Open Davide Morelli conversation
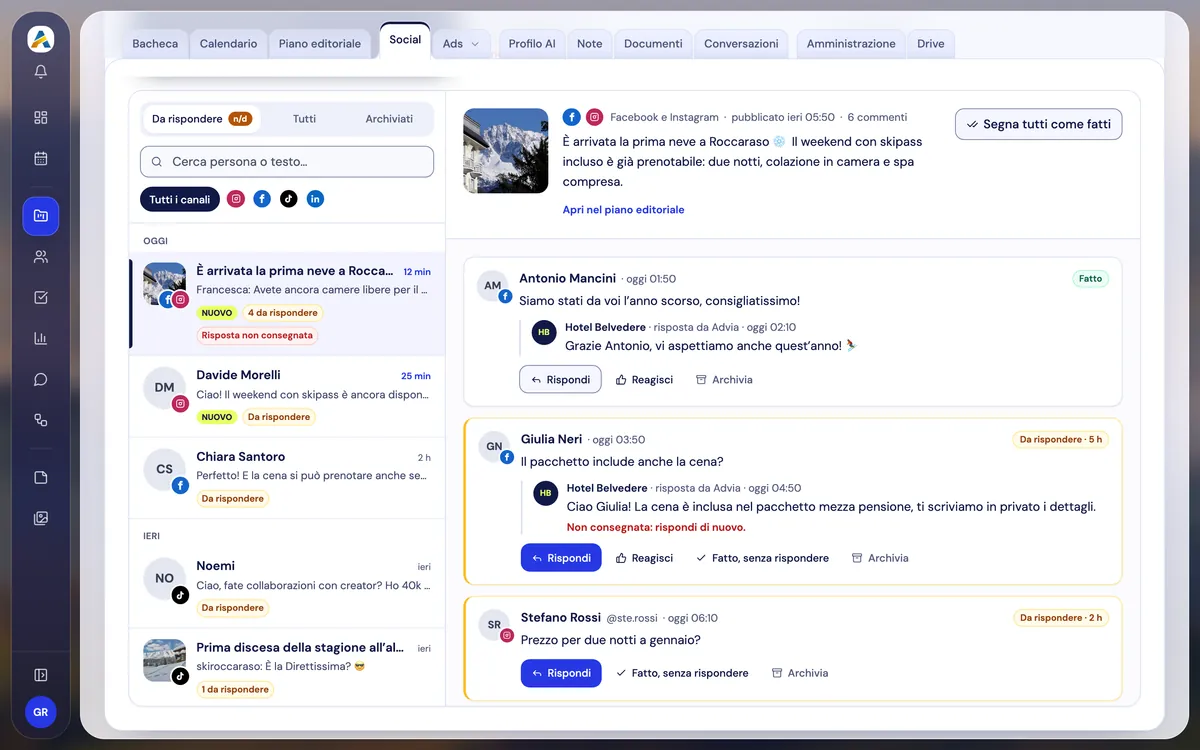The width and height of the screenshot is (1200, 750). pyautogui.click(x=288, y=397)
